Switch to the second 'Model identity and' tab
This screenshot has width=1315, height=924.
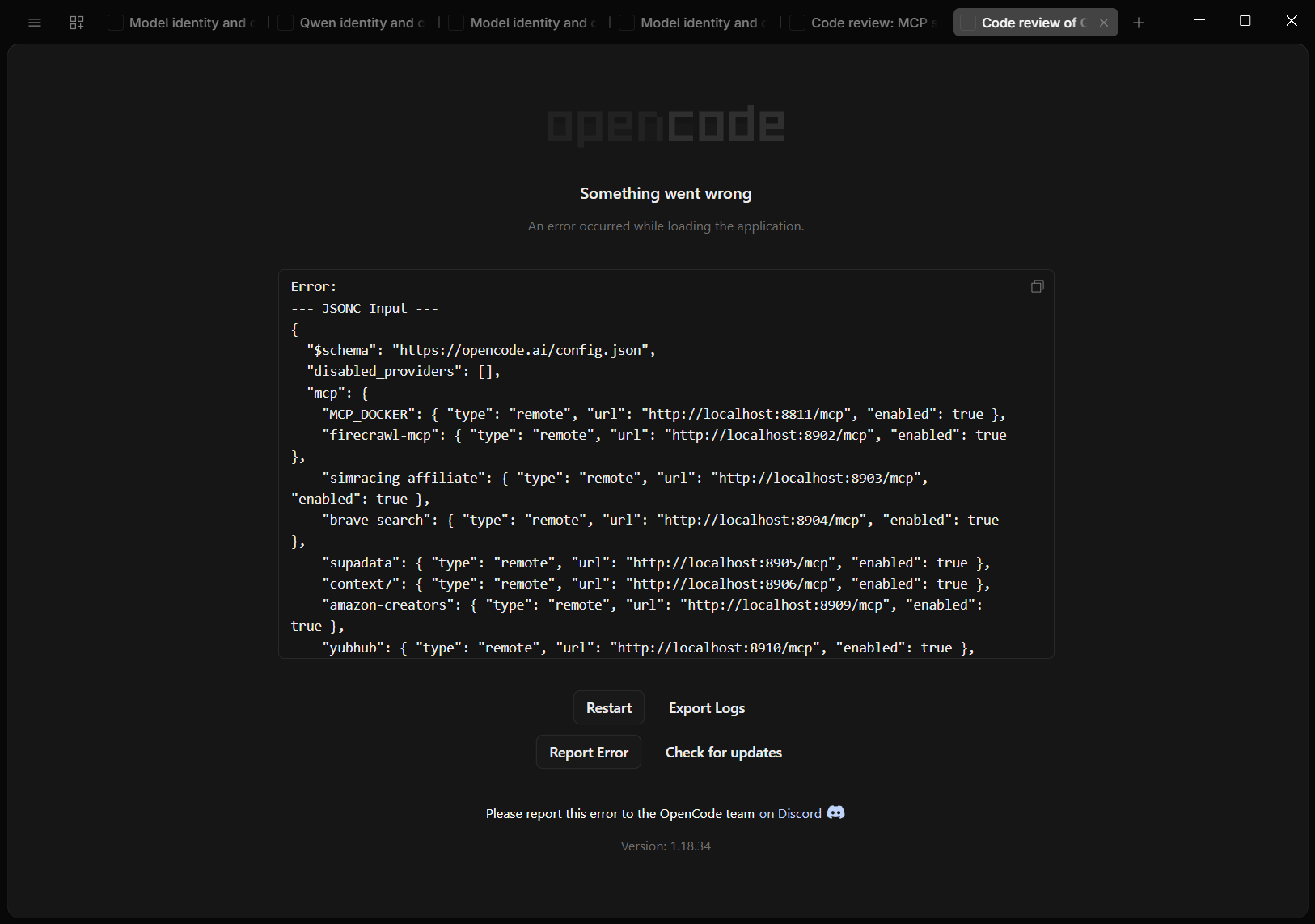coord(524,23)
